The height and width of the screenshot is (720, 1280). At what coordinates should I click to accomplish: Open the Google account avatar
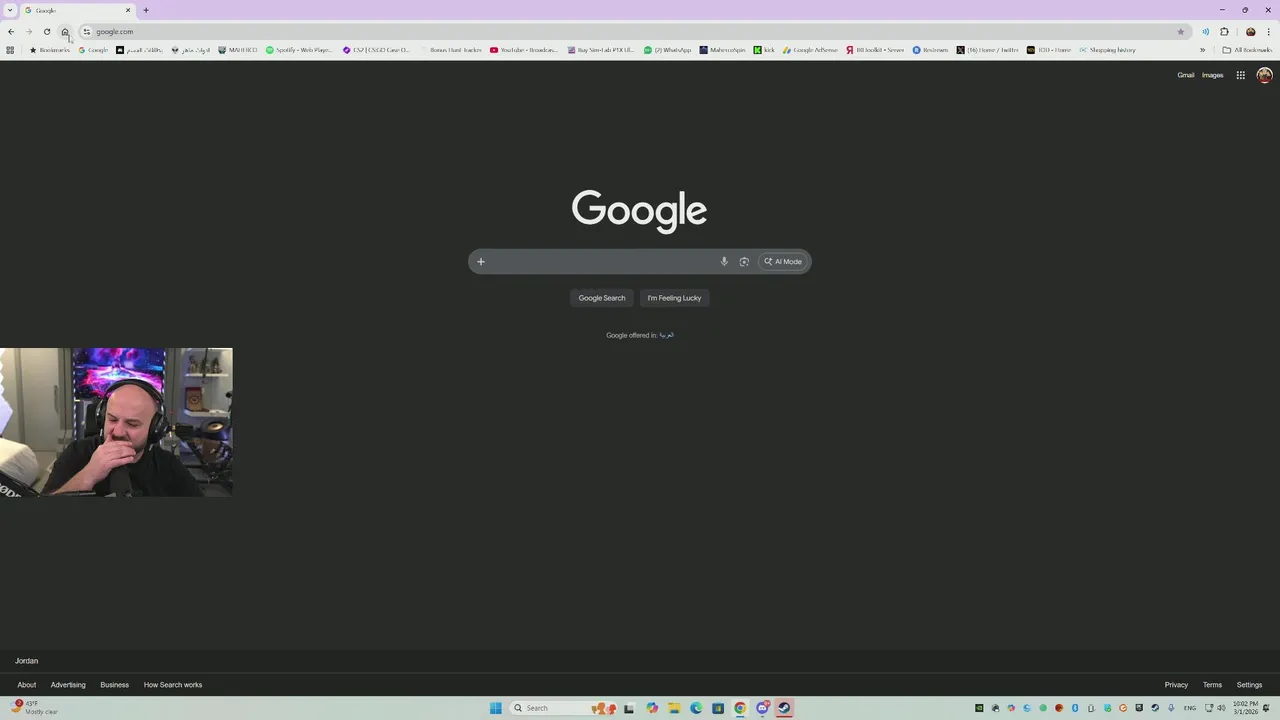point(1264,75)
